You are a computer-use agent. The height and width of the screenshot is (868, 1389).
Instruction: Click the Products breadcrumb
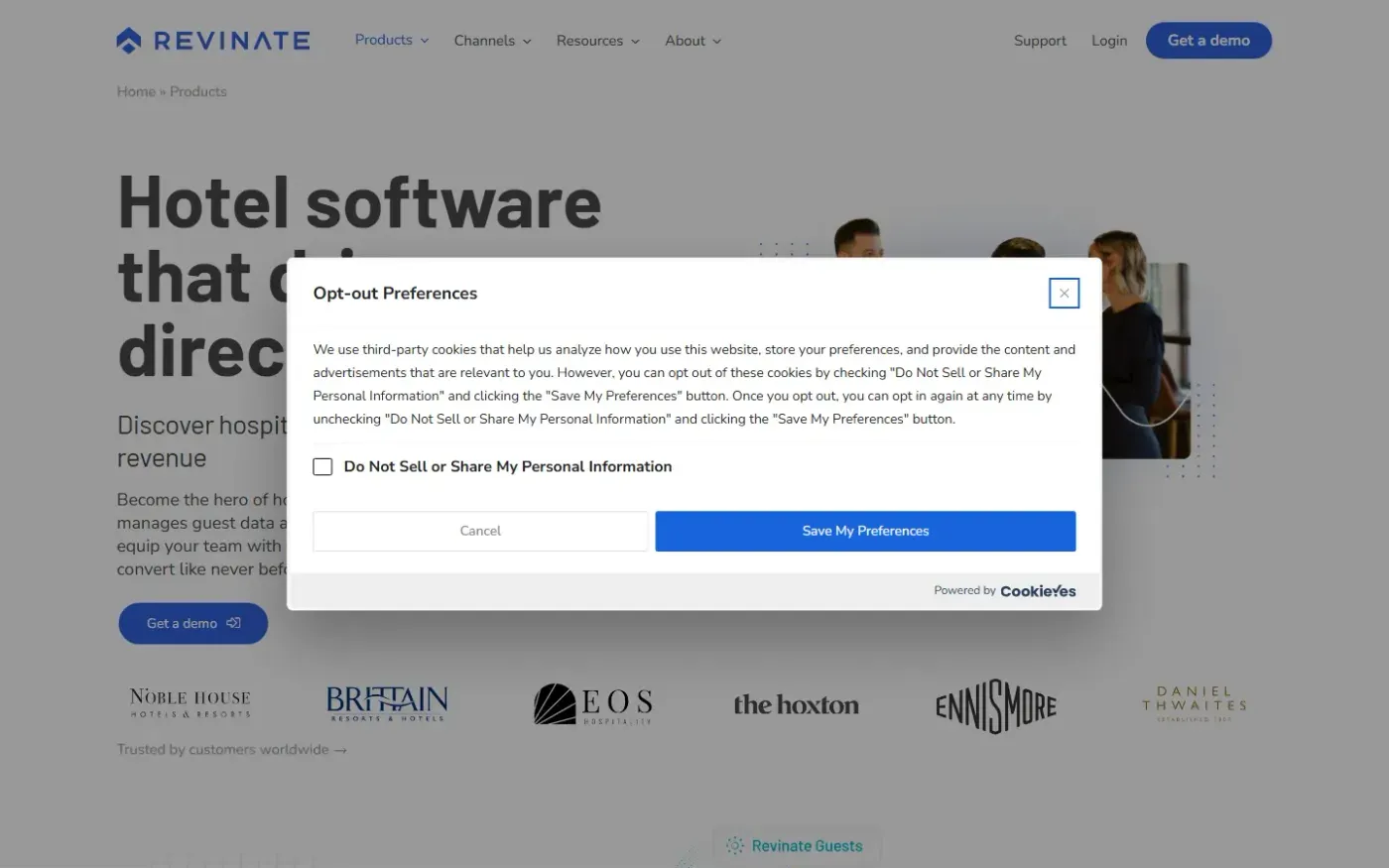(198, 91)
